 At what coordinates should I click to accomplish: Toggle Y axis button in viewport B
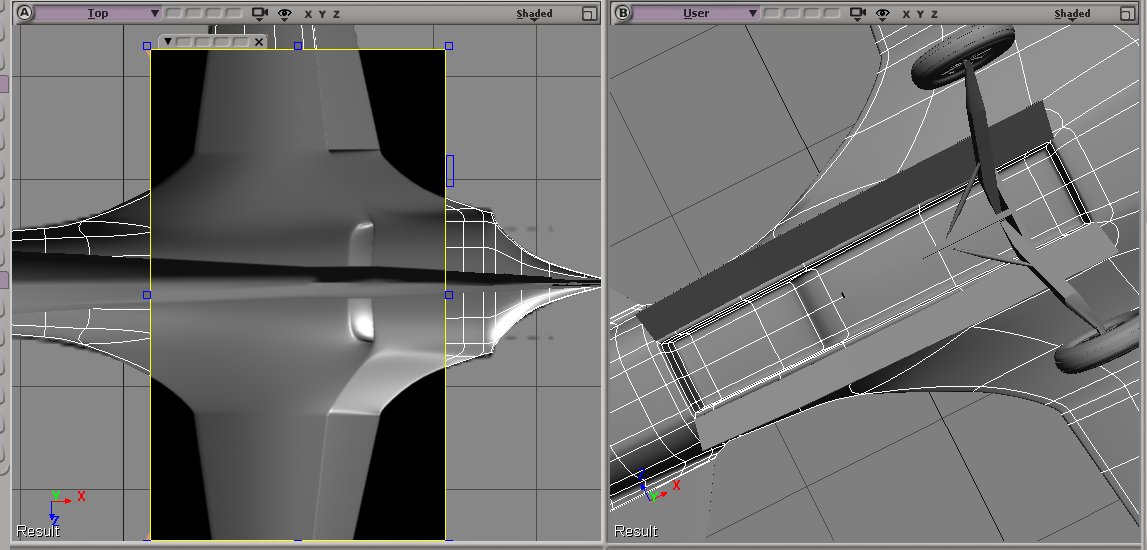pyautogui.click(x=920, y=14)
